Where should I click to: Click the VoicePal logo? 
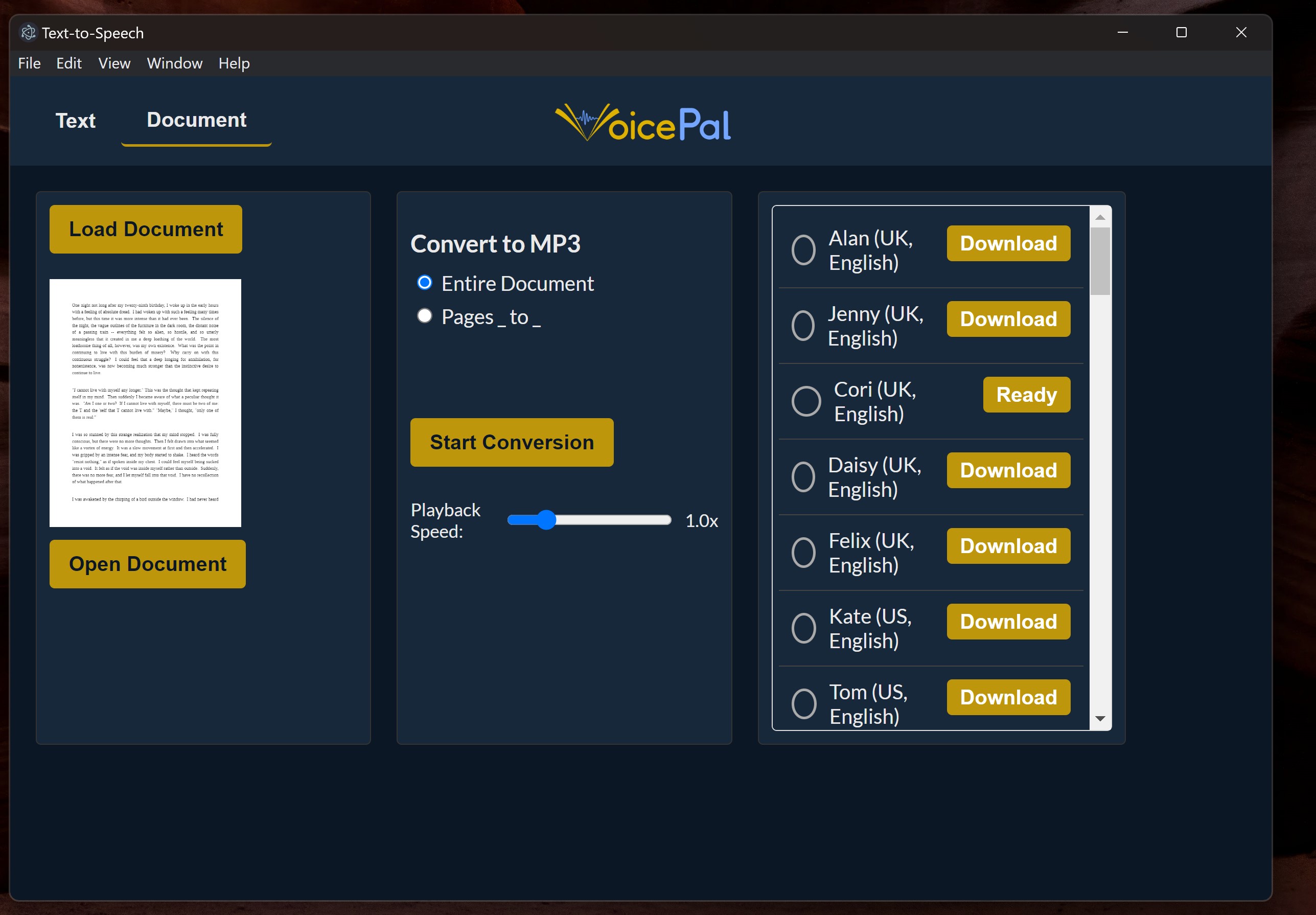point(643,122)
